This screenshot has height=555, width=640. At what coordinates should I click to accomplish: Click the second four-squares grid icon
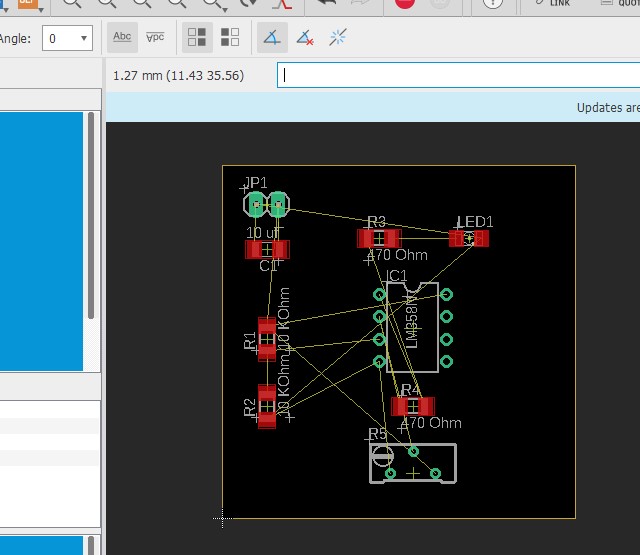[x=230, y=39]
